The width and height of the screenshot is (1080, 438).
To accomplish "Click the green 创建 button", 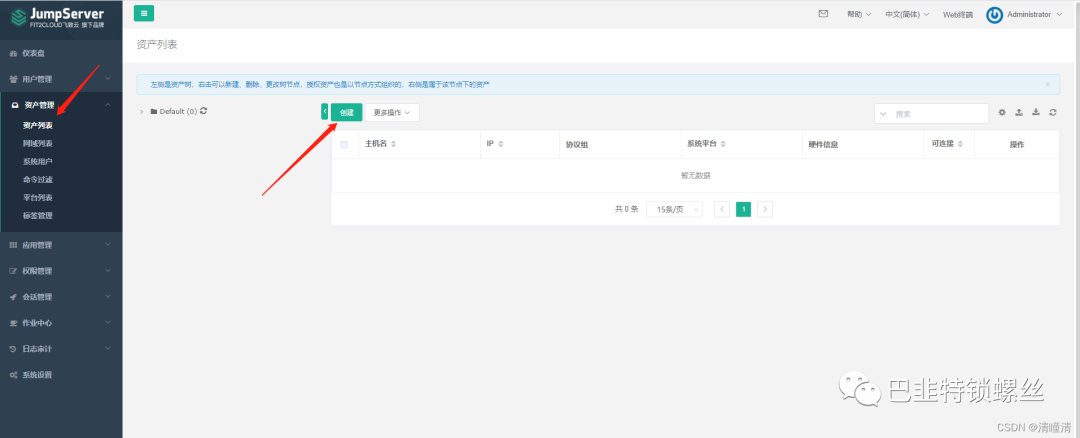I will point(346,112).
